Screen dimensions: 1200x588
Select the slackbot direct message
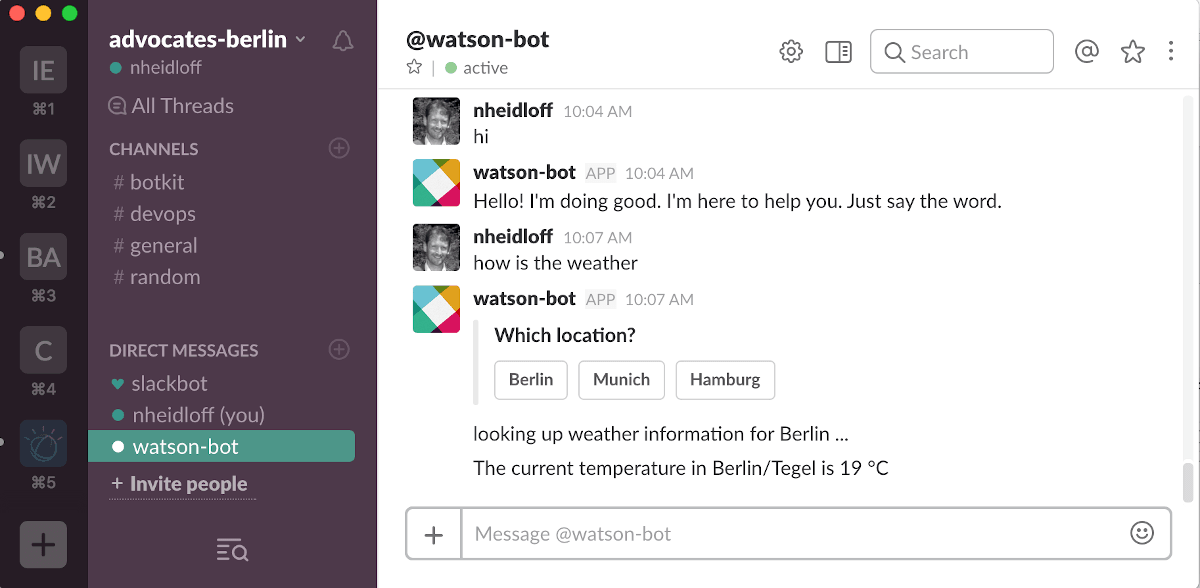click(169, 383)
